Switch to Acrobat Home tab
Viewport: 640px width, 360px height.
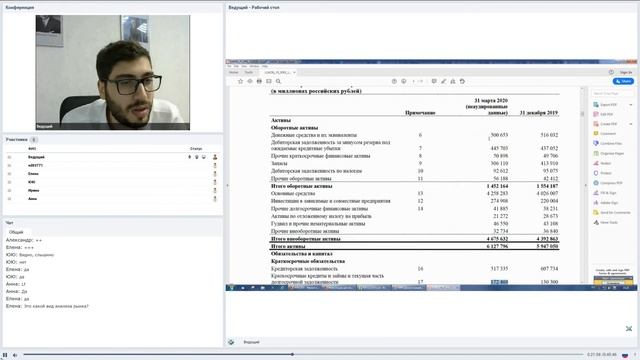[x=233, y=72]
